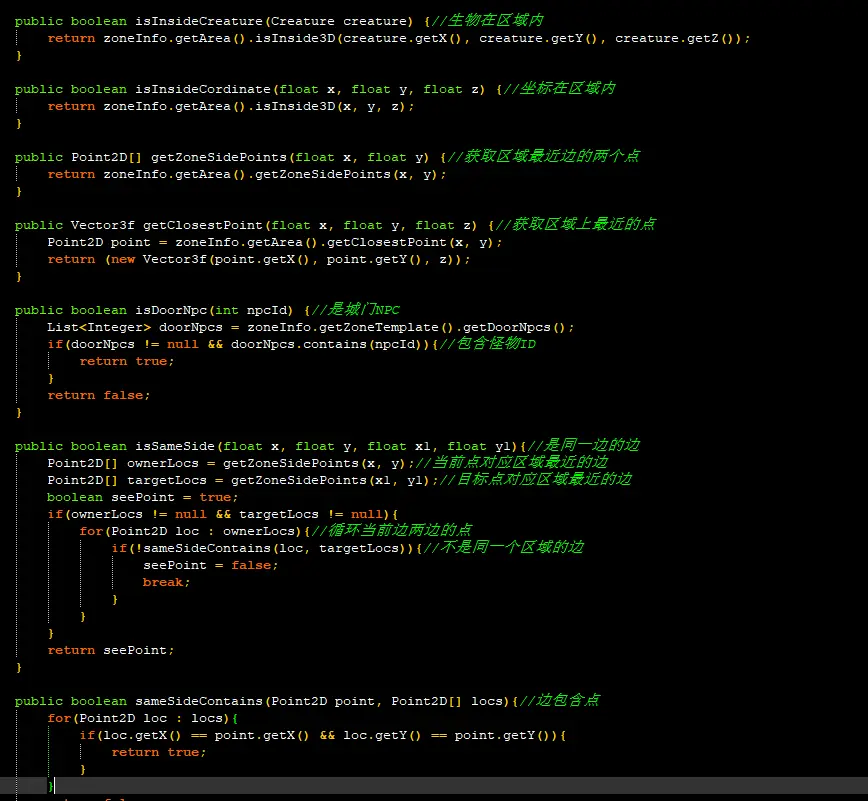Click the isDoorNpc method name

[x=171, y=310]
